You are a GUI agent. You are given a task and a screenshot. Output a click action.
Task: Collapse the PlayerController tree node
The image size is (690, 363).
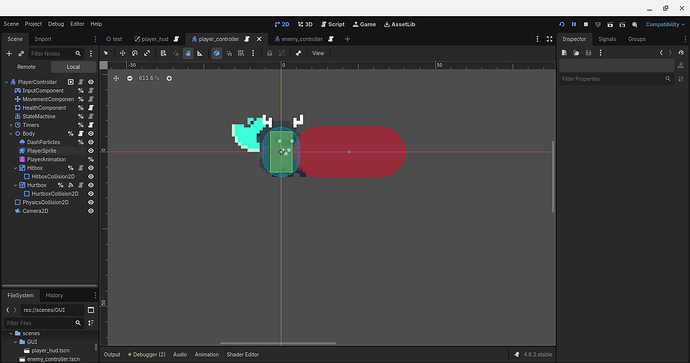click(x=7, y=82)
